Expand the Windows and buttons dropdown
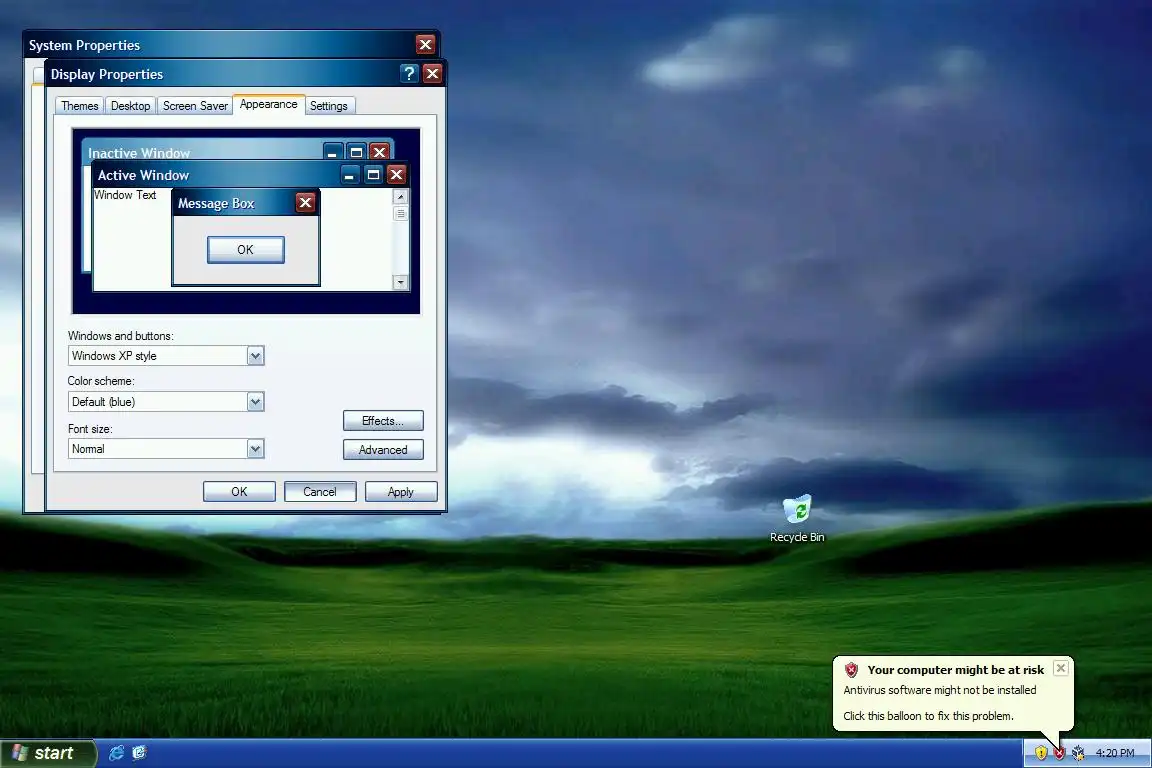 click(255, 356)
